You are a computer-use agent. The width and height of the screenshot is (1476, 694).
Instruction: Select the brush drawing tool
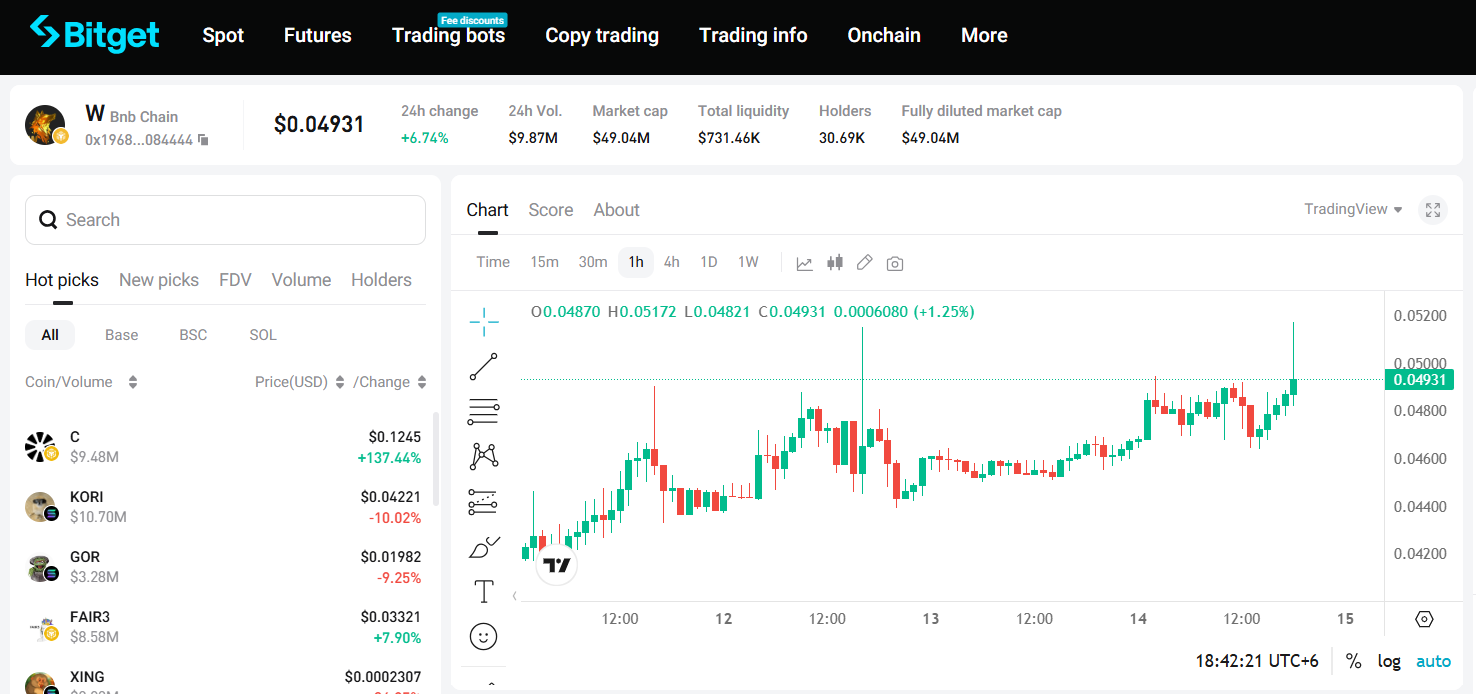pos(484,547)
